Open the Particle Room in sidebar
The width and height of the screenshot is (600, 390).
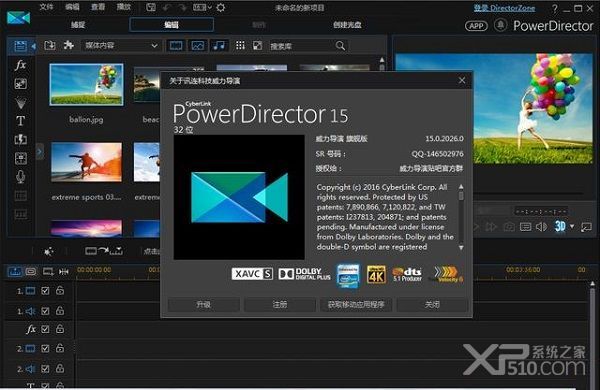click(20, 103)
